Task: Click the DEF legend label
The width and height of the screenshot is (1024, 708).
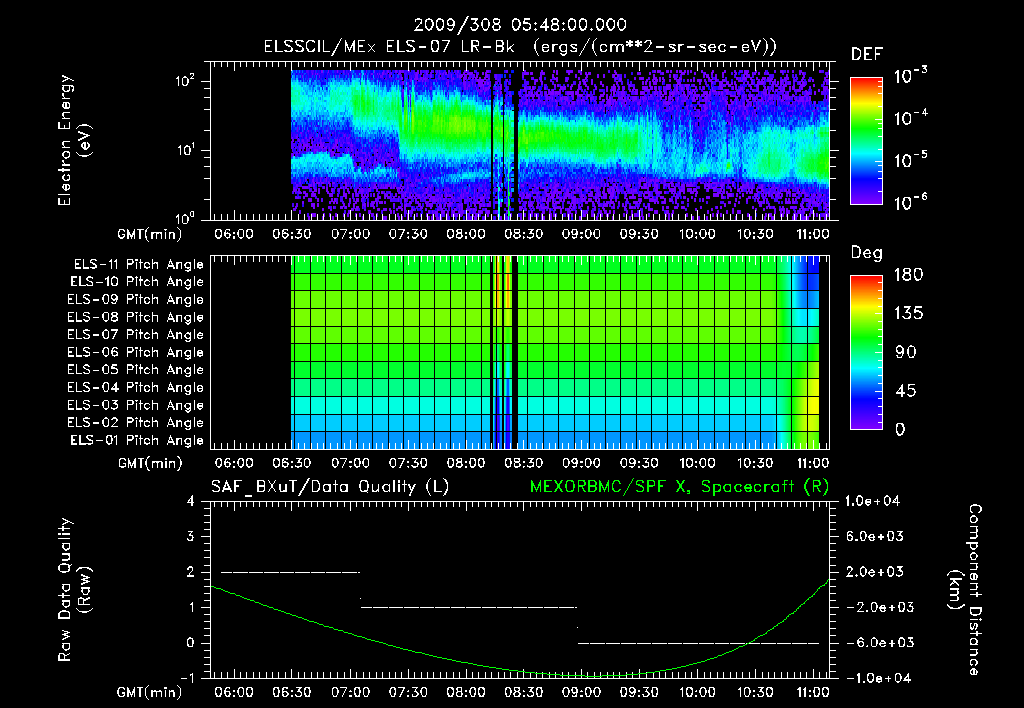Action: (x=867, y=54)
